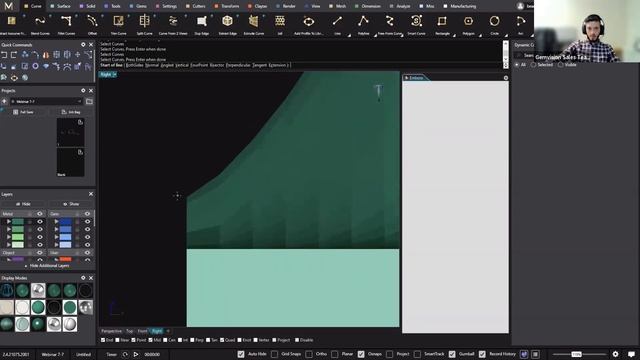This screenshot has height=360, width=640.
Task: Click the Extract Edge tool
Action: point(227,24)
